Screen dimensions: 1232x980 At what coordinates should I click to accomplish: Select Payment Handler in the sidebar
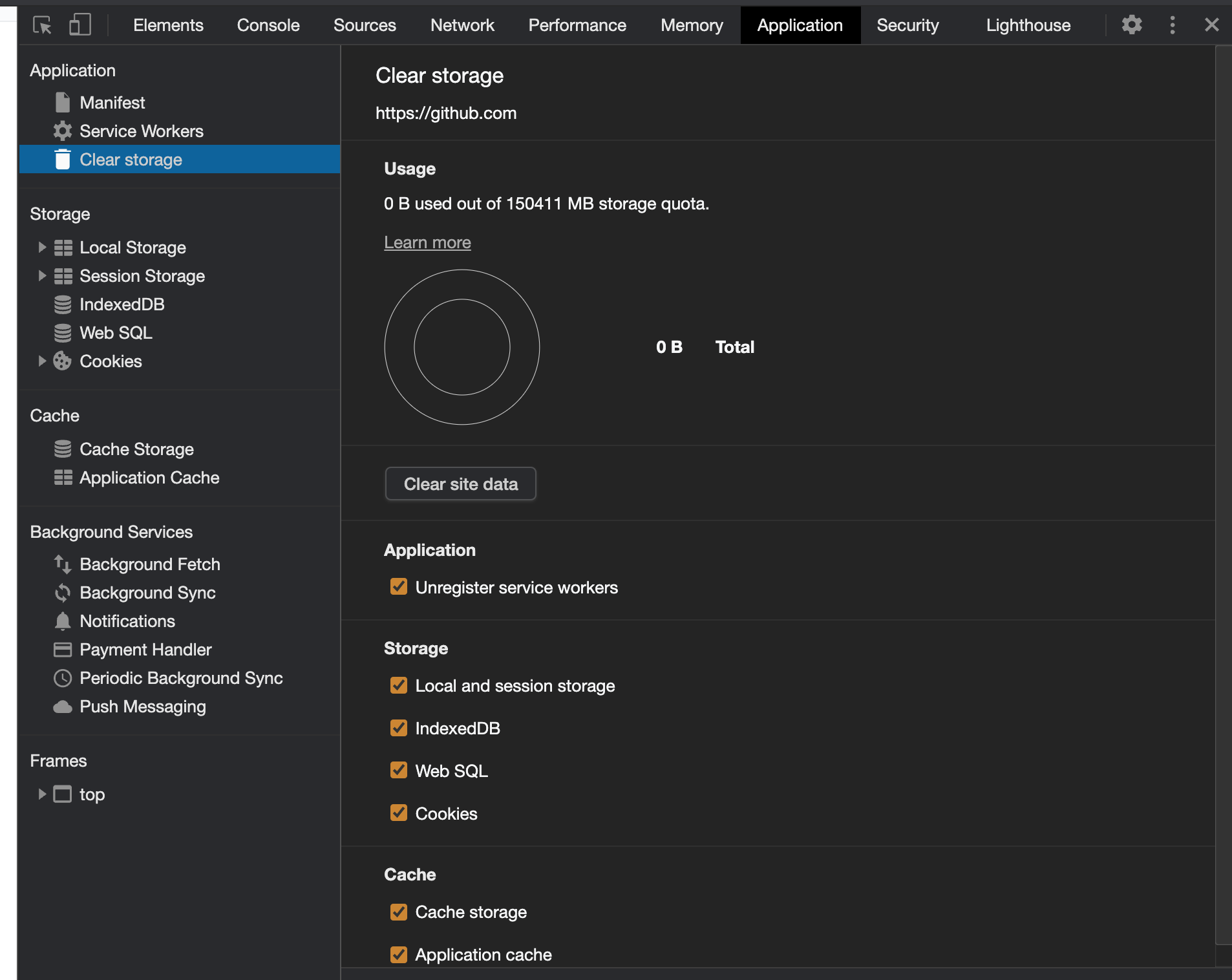coord(180,650)
